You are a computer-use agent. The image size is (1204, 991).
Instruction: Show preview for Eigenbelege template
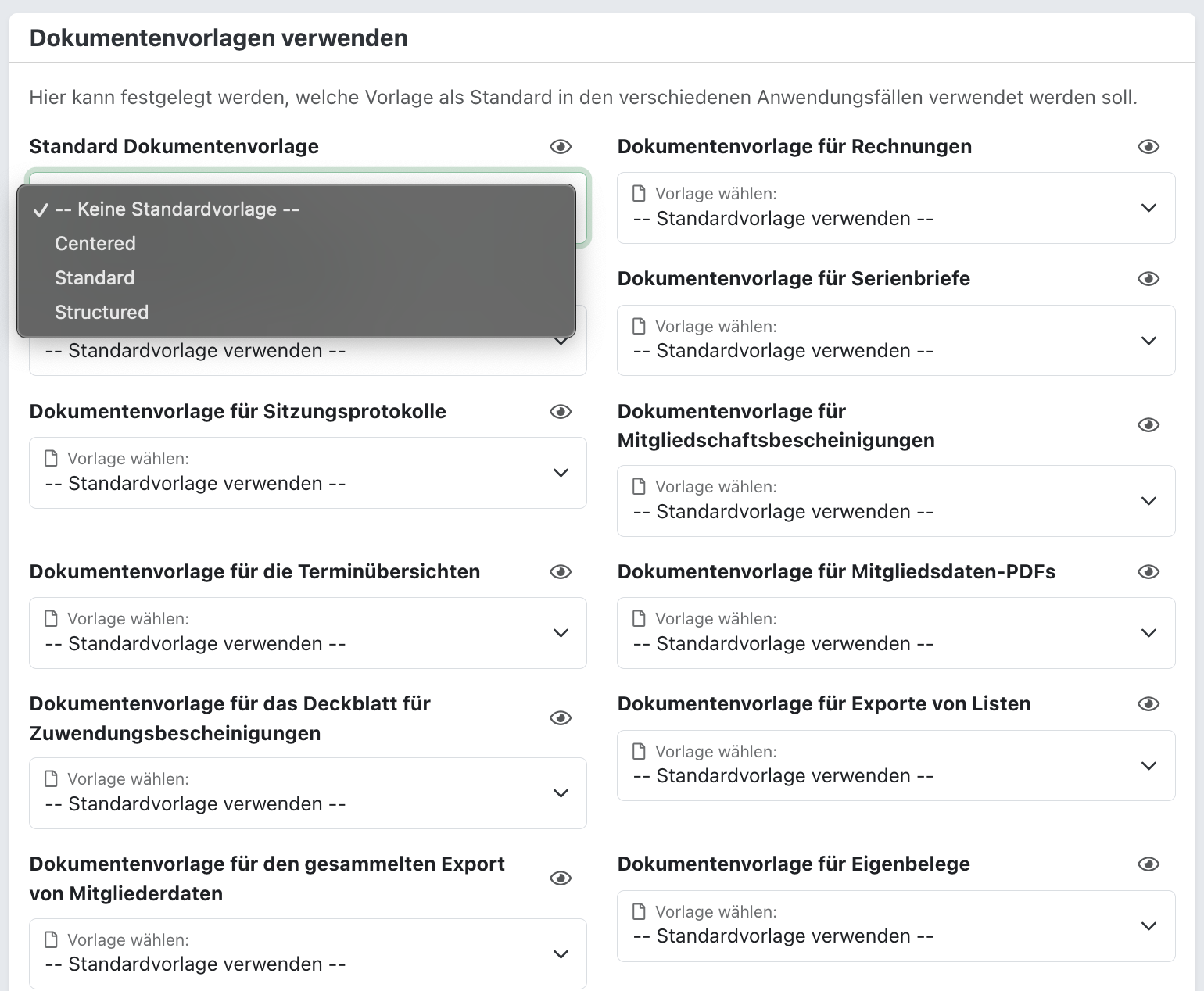coord(1148,864)
